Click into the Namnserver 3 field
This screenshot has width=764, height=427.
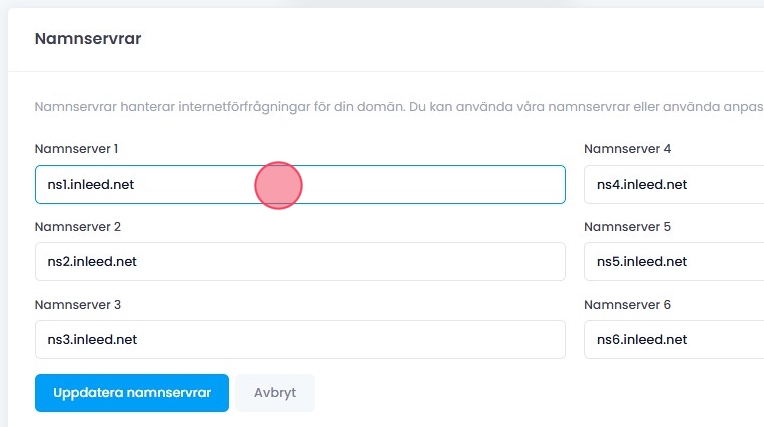click(300, 339)
